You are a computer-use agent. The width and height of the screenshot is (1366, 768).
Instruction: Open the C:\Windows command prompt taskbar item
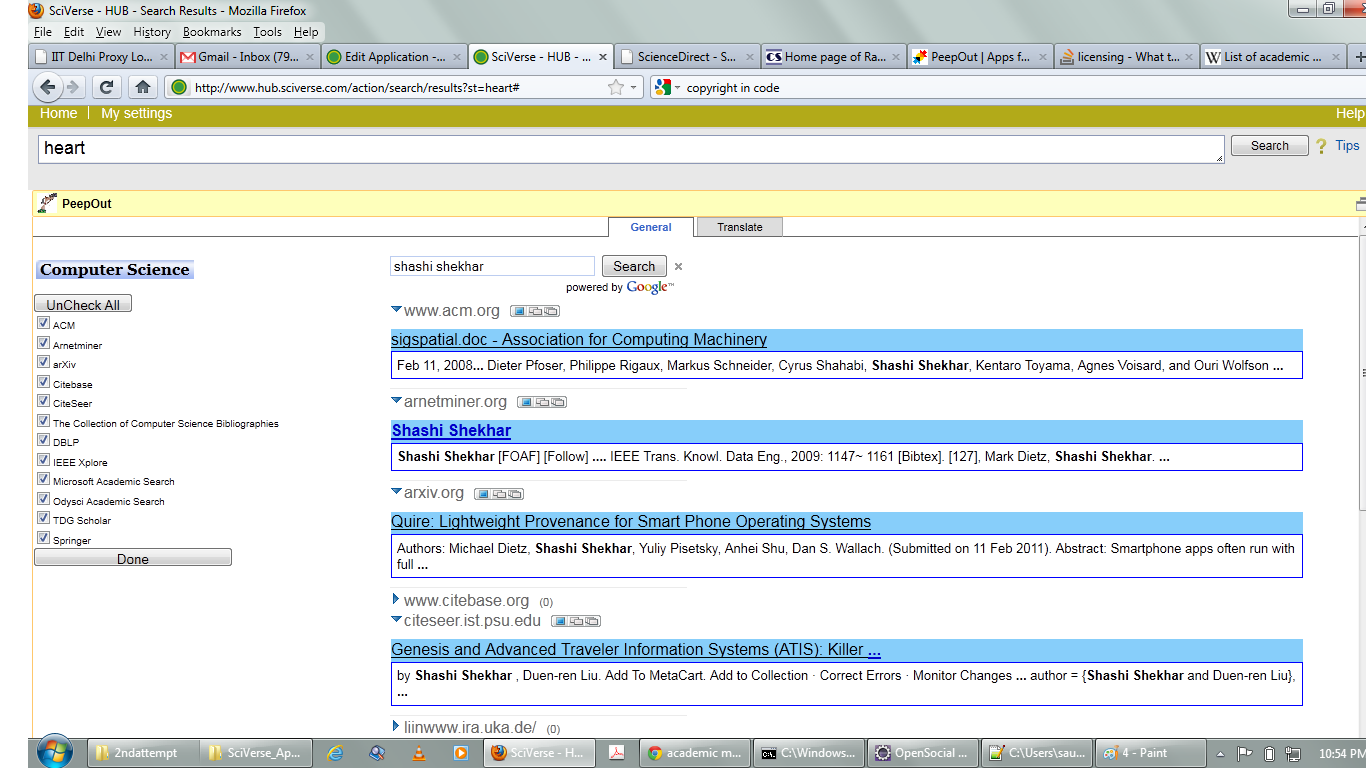[809, 753]
